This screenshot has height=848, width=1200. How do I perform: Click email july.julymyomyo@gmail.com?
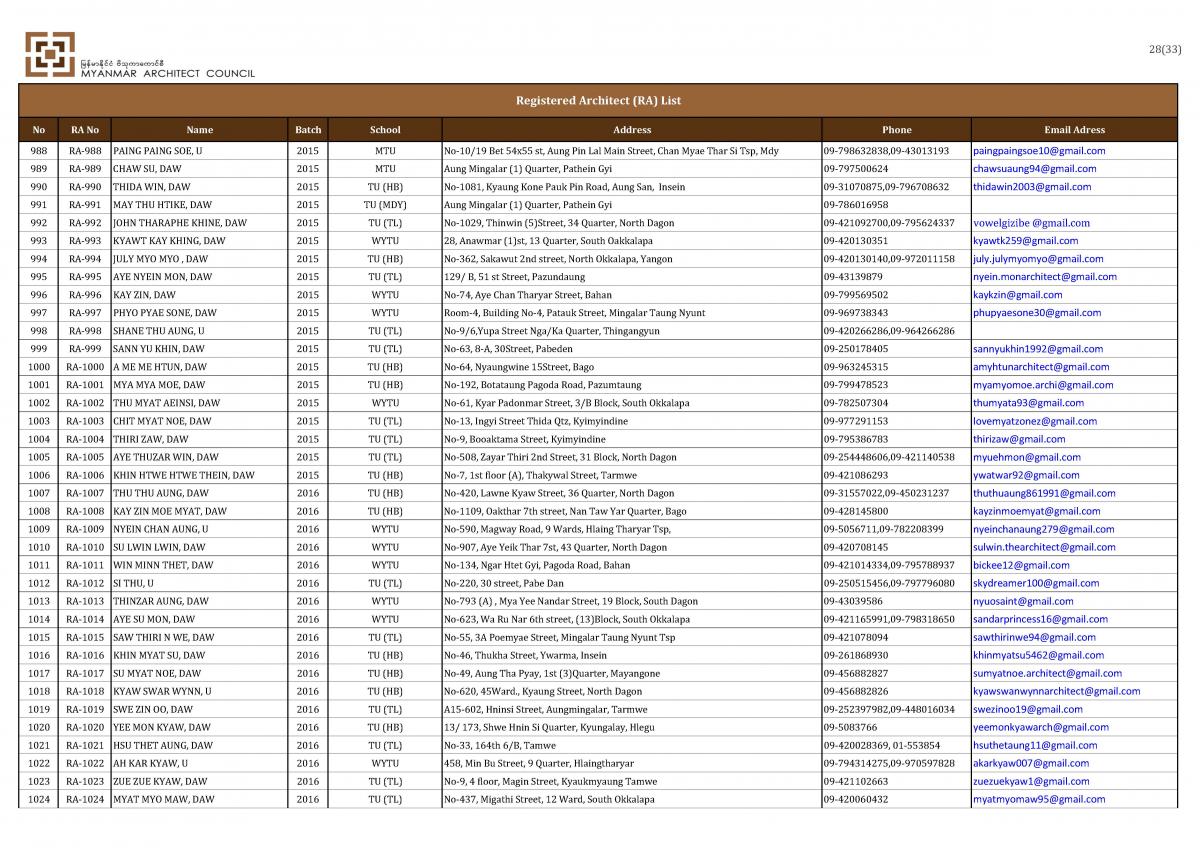[x=1038, y=259]
